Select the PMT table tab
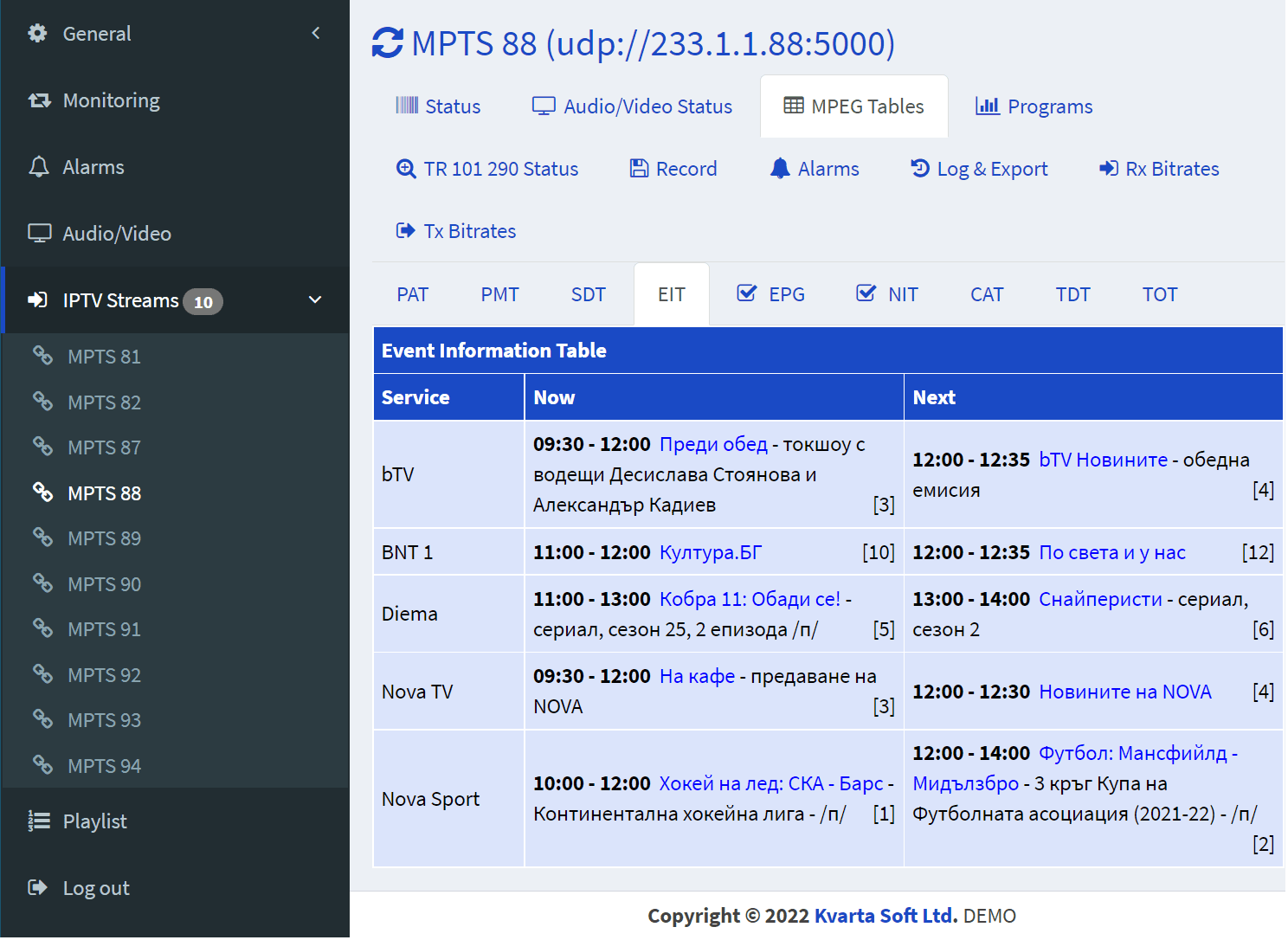 point(500,294)
